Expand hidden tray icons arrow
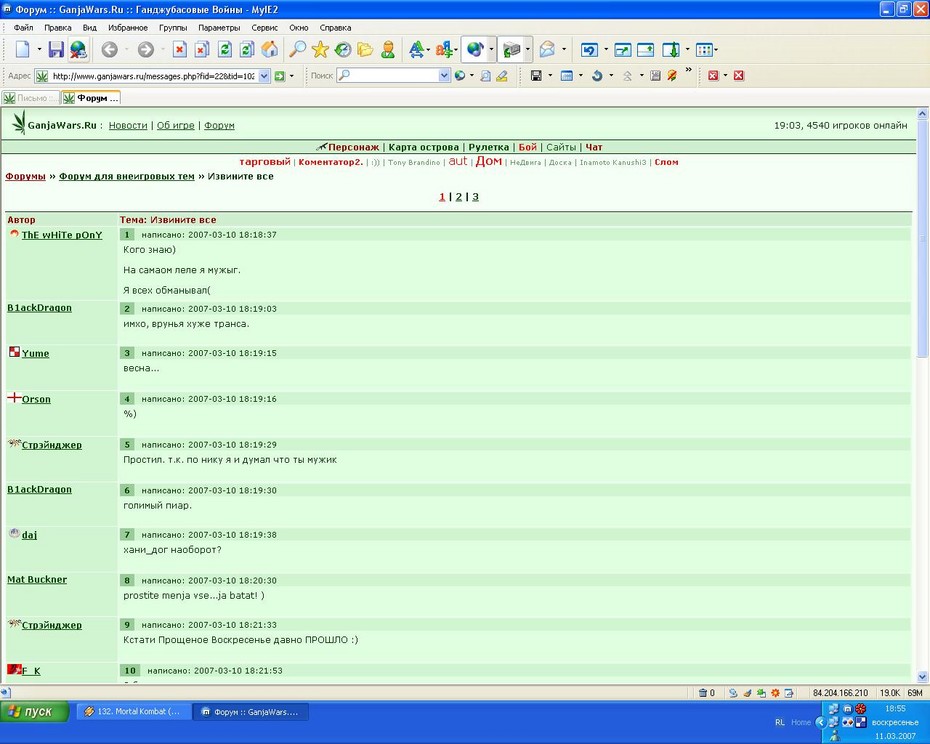Viewport: 930px width, 744px height. click(821, 722)
